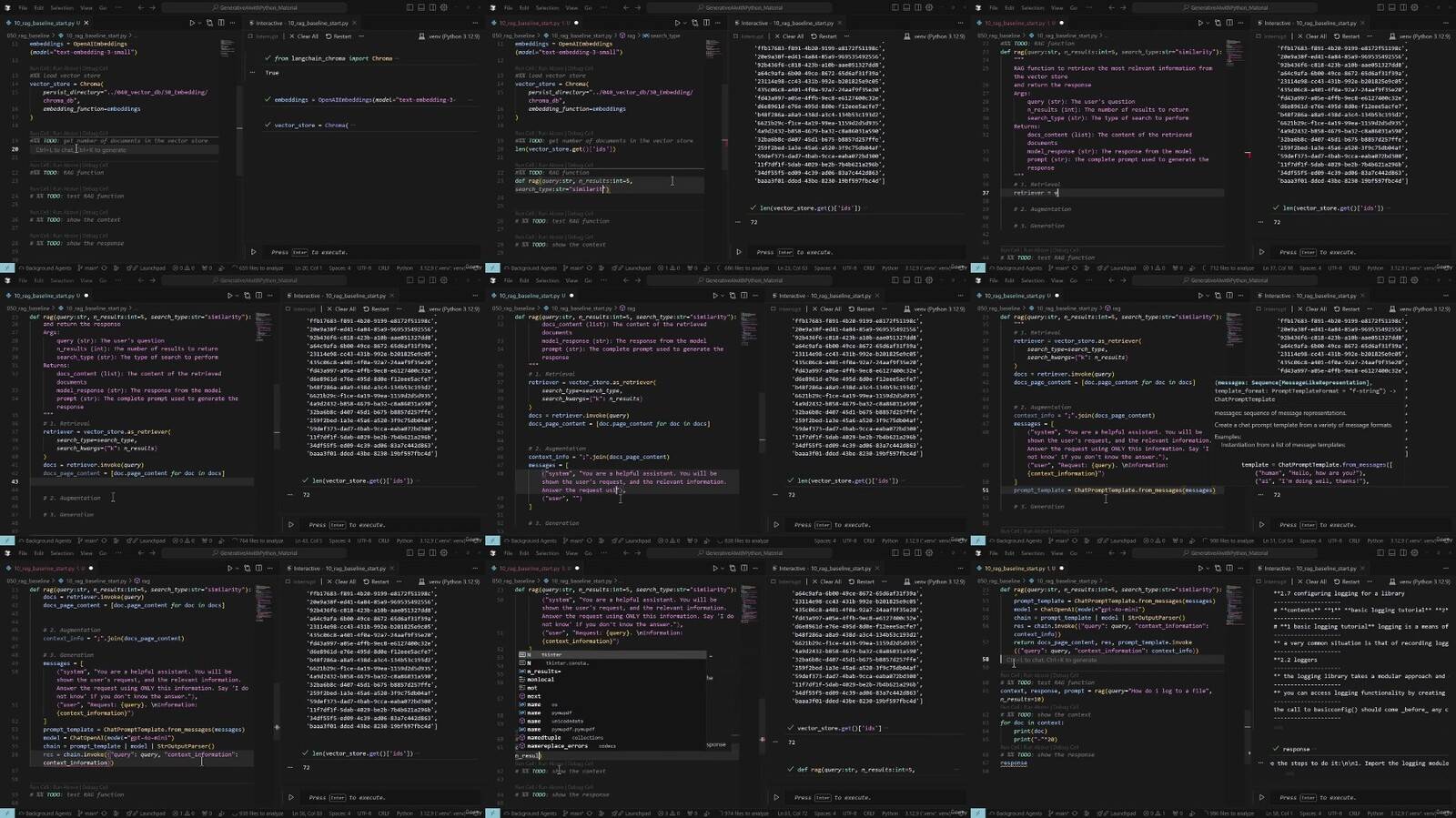The width and height of the screenshot is (1456, 818).
Task: Open venv kernel picker in top-left window
Action: (x=450, y=36)
